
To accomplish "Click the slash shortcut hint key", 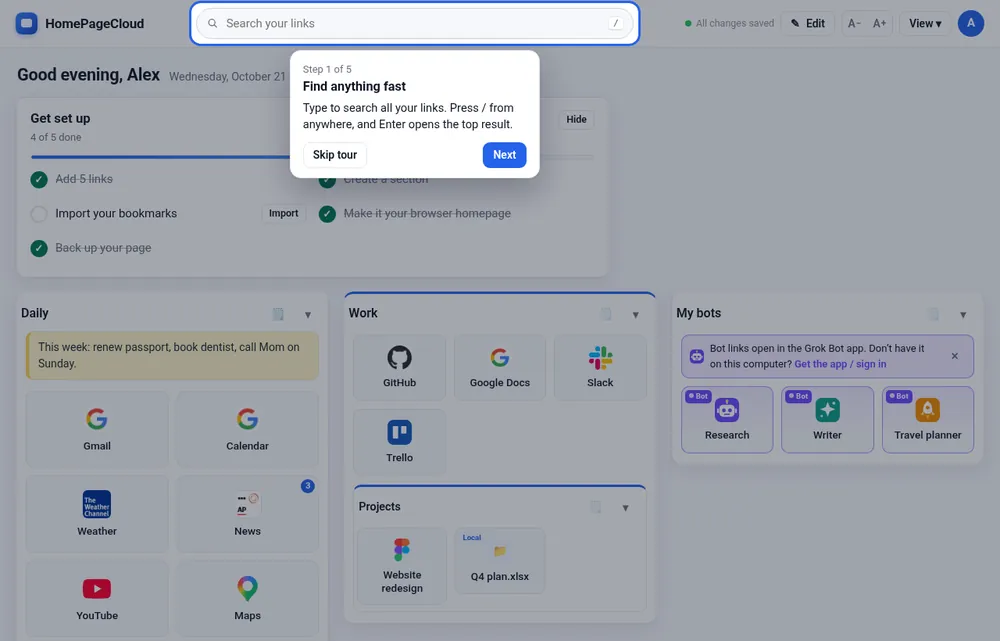I will [x=615, y=24].
